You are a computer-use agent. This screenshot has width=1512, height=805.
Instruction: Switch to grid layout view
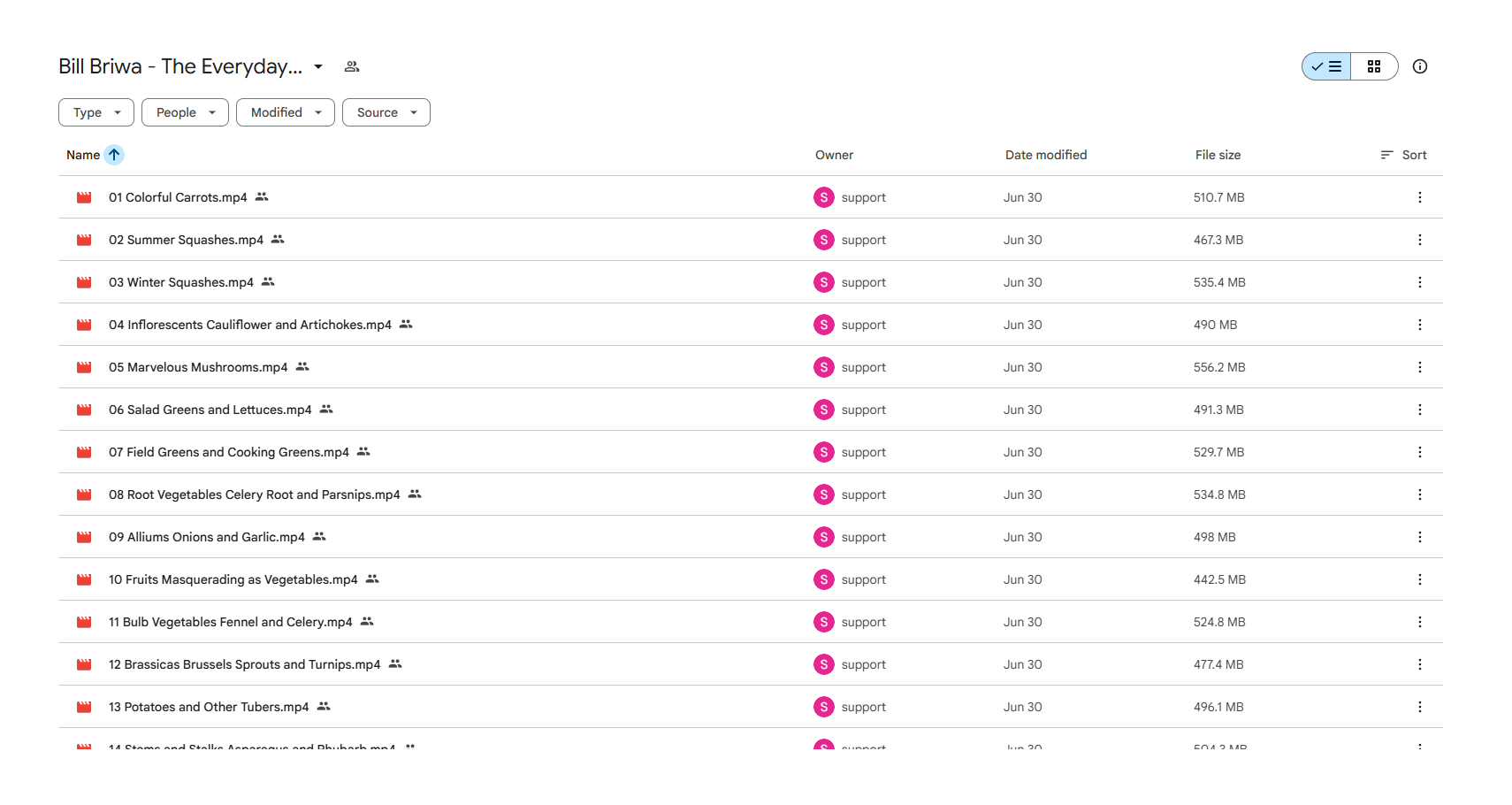click(1374, 66)
